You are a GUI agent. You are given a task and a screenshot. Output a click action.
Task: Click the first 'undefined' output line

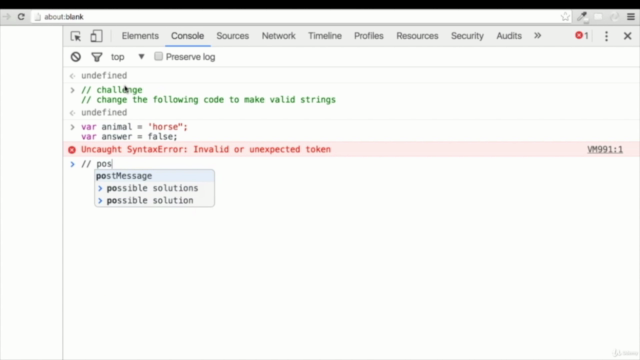(x=104, y=76)
